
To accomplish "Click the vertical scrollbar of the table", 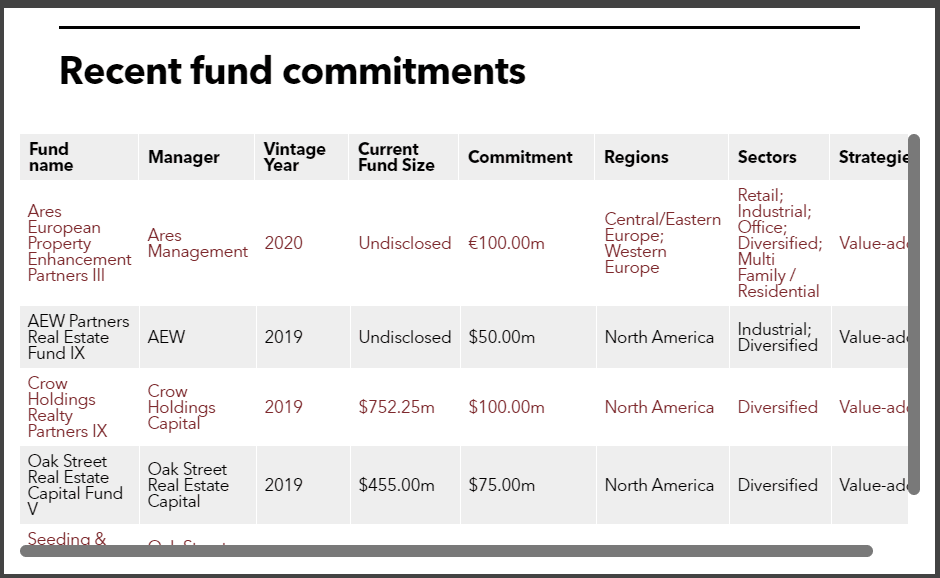I will click(x=914, y=314).
